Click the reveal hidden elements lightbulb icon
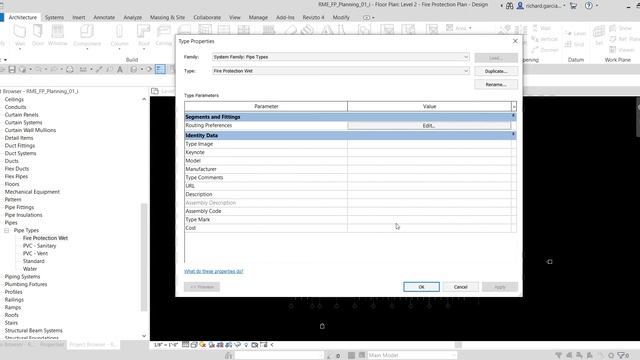This screenshot has height=360, width=640. click(246, 345)
